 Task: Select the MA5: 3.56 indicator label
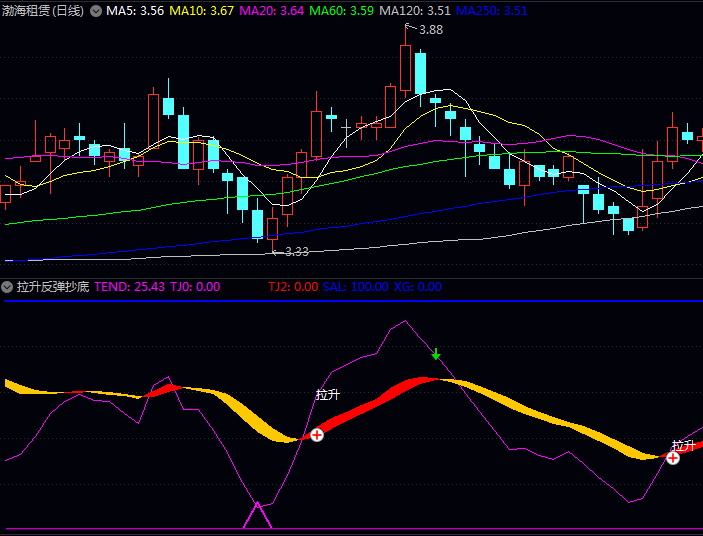pyautogui.click(x=135, y=11)
